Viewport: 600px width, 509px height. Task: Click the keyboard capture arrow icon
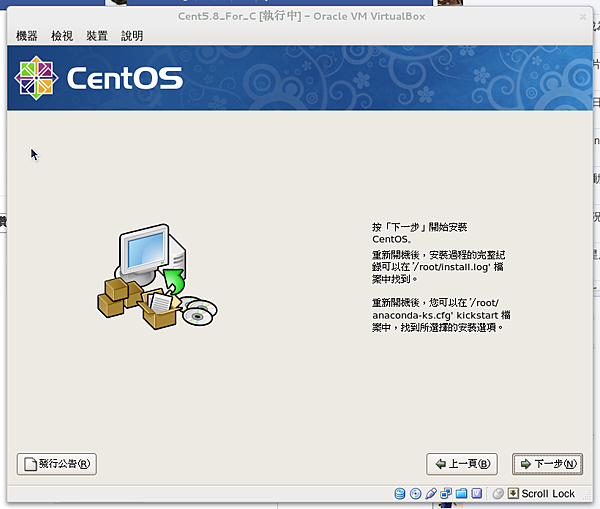pyautogui.click(x=513, y=494)
